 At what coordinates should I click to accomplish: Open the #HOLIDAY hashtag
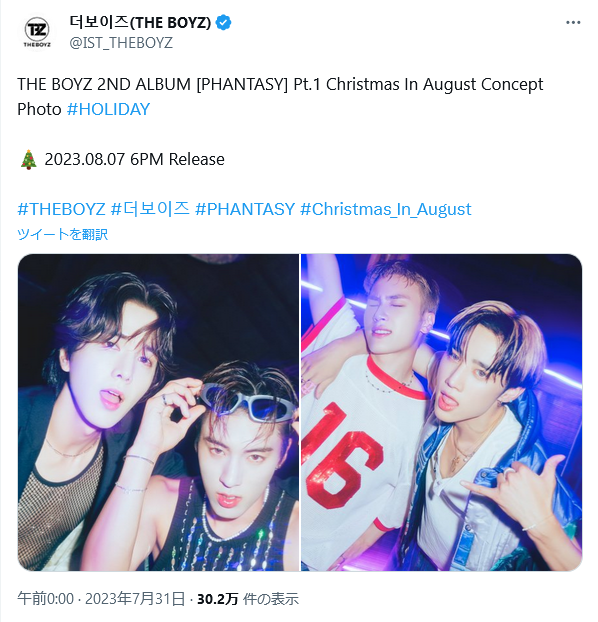108,109
